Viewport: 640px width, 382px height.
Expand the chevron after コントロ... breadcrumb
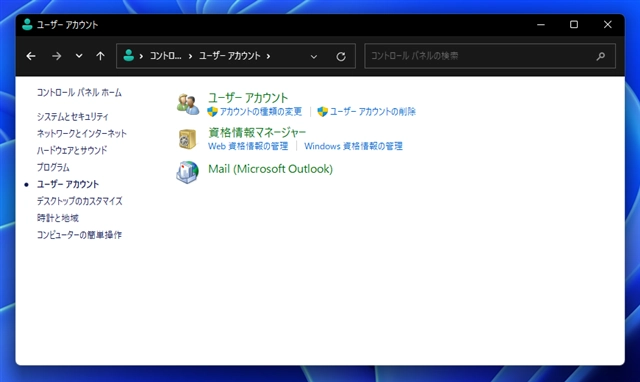(x=190, y=56)
